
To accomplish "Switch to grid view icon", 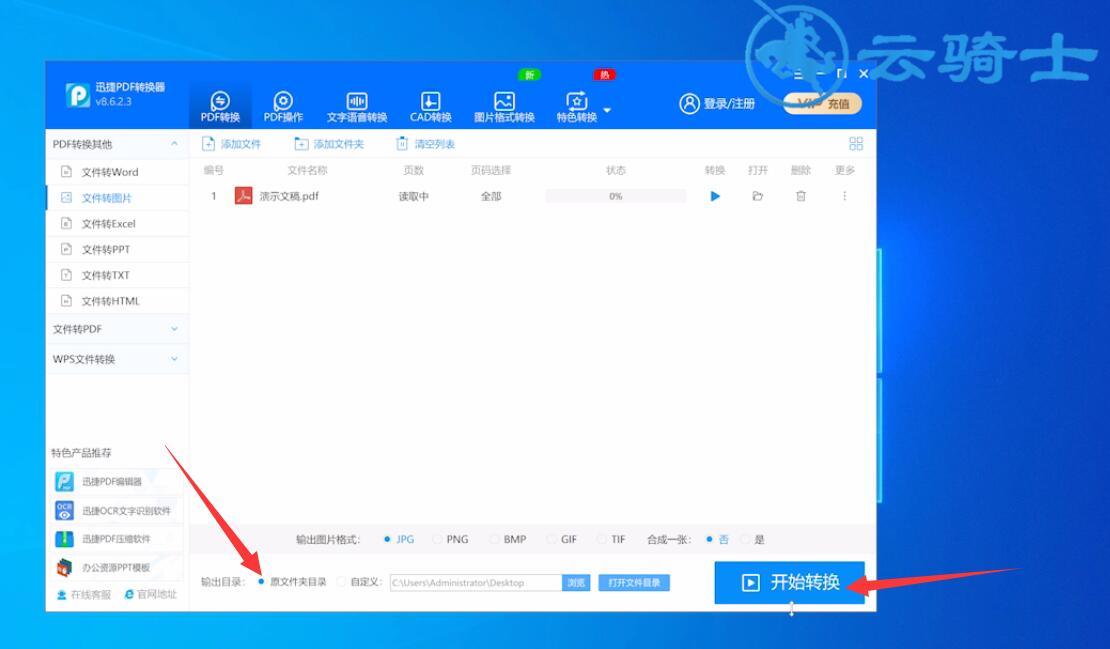I will (x=856, y=144).
